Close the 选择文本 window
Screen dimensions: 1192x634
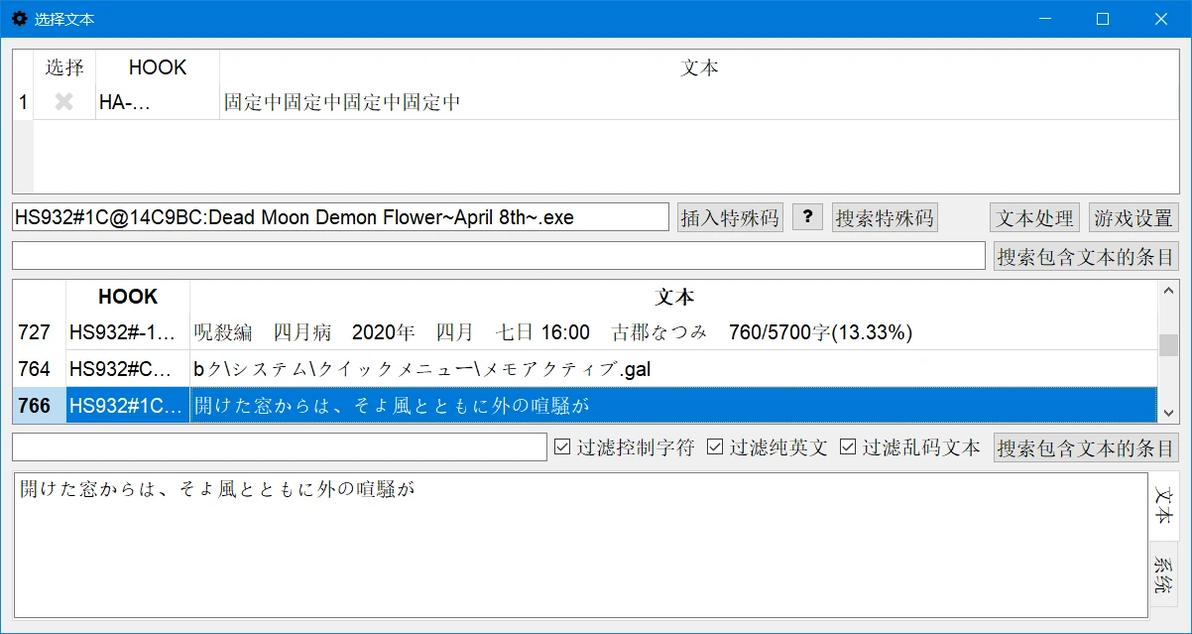(1161, 19)
